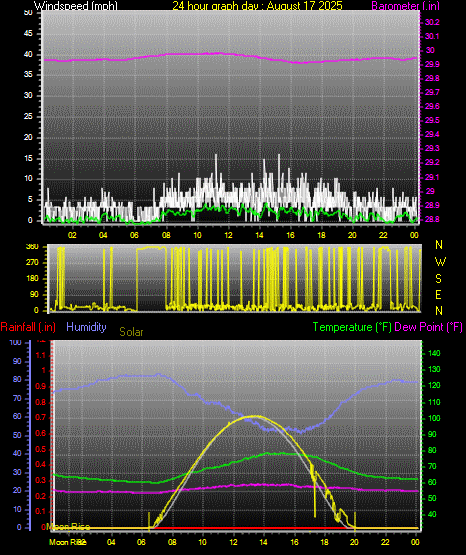Click the 24 hour graph date title
Image resolution: width=466 pixels, height=555 pixels.
(x=257, y=5)
